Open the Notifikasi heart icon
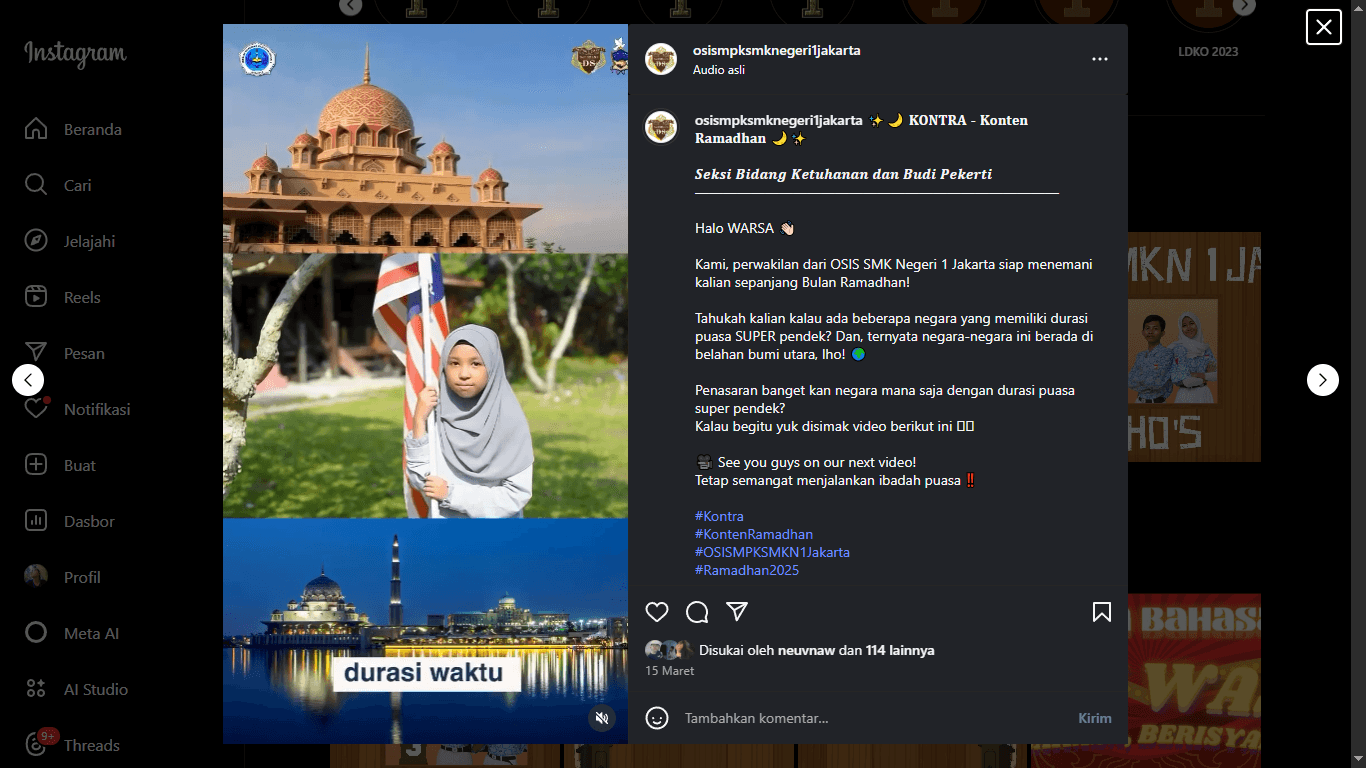1366x768 pixels. tap(36, 409)
